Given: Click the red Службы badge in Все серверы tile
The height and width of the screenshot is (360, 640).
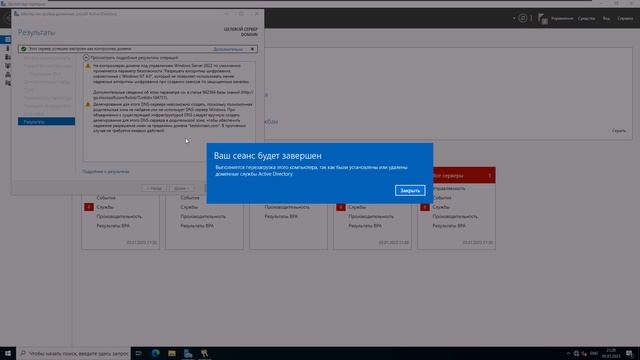Looking at the screenshot, I should coord(425,207).
